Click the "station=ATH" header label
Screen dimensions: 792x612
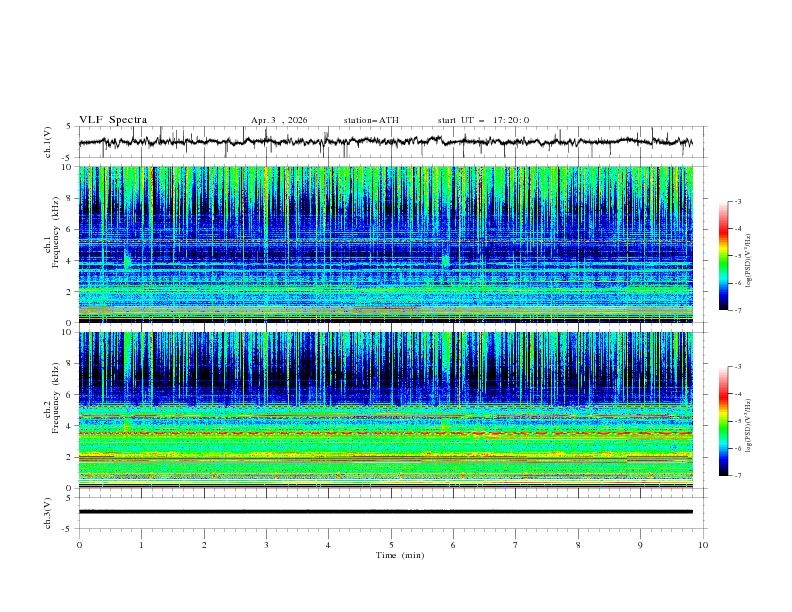[371, 120]
